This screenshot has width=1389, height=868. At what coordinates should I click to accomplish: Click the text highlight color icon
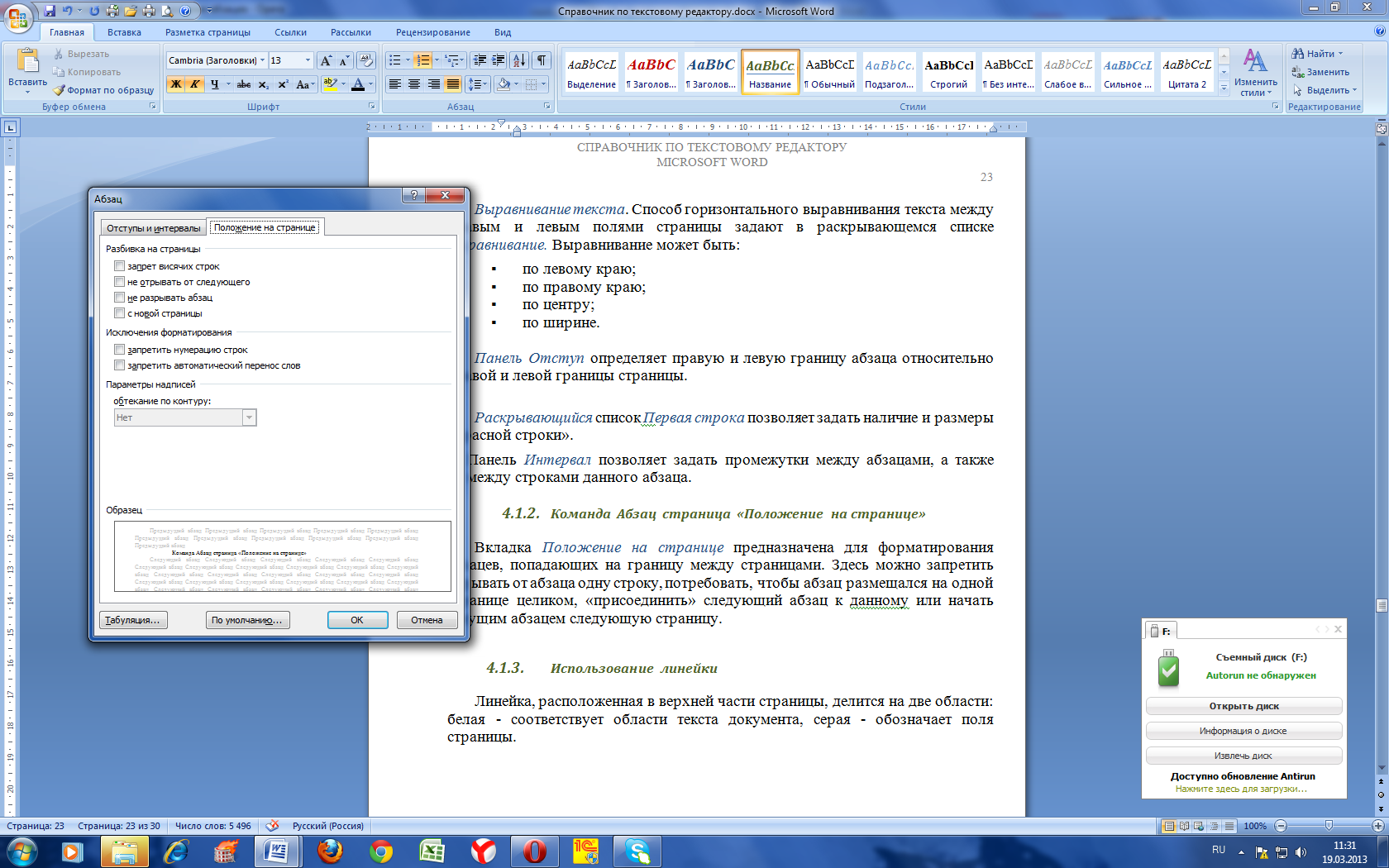coord(329,84)
